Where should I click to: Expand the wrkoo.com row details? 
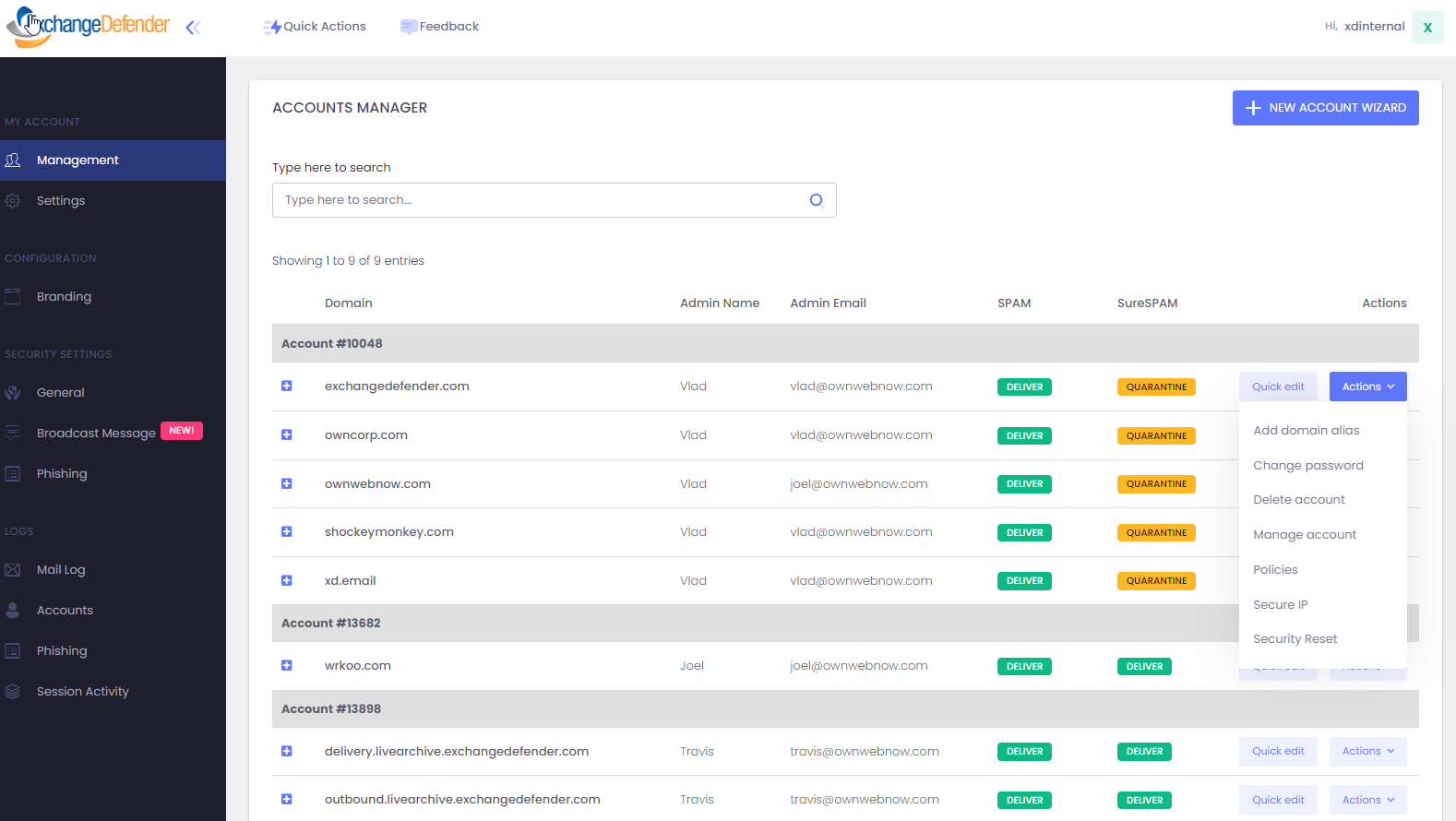(x=287, y=666)
